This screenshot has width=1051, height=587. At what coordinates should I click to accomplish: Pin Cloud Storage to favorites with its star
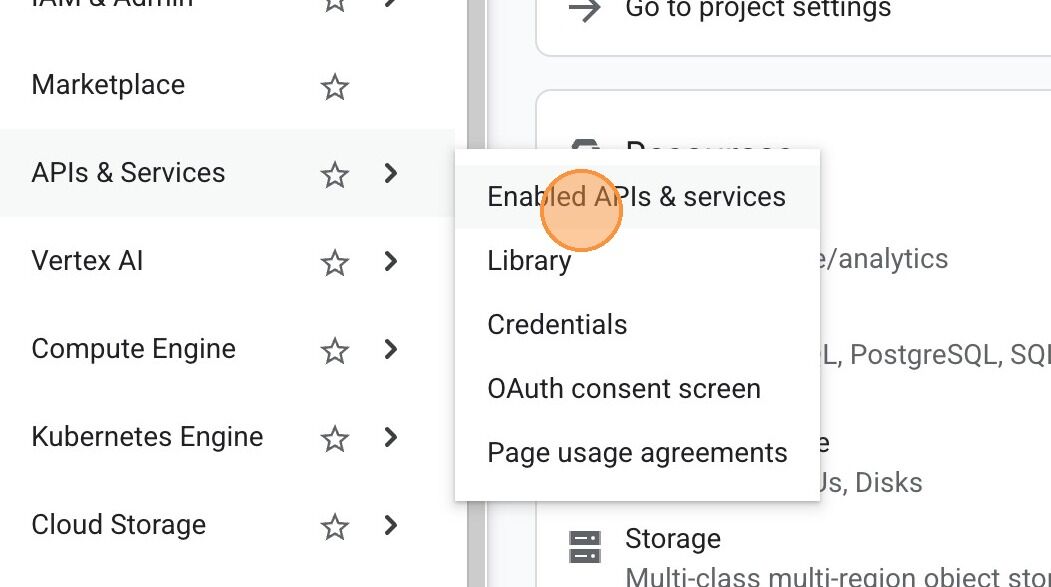(x=335, y=525)
